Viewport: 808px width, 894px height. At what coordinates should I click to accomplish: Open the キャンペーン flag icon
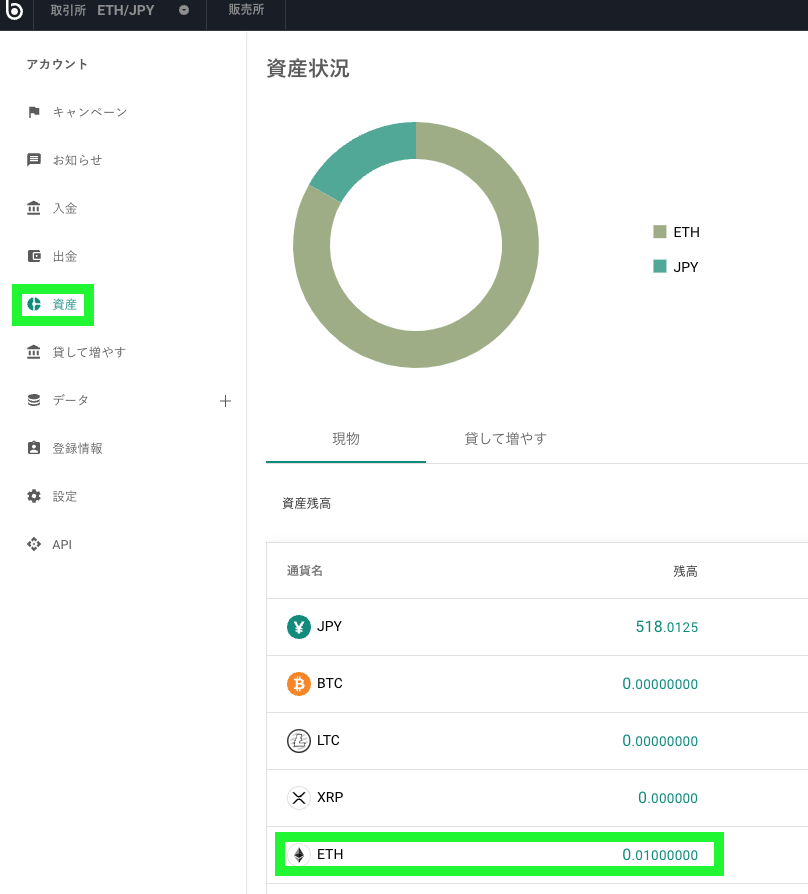pyautogui.click(x=34, y=112)
